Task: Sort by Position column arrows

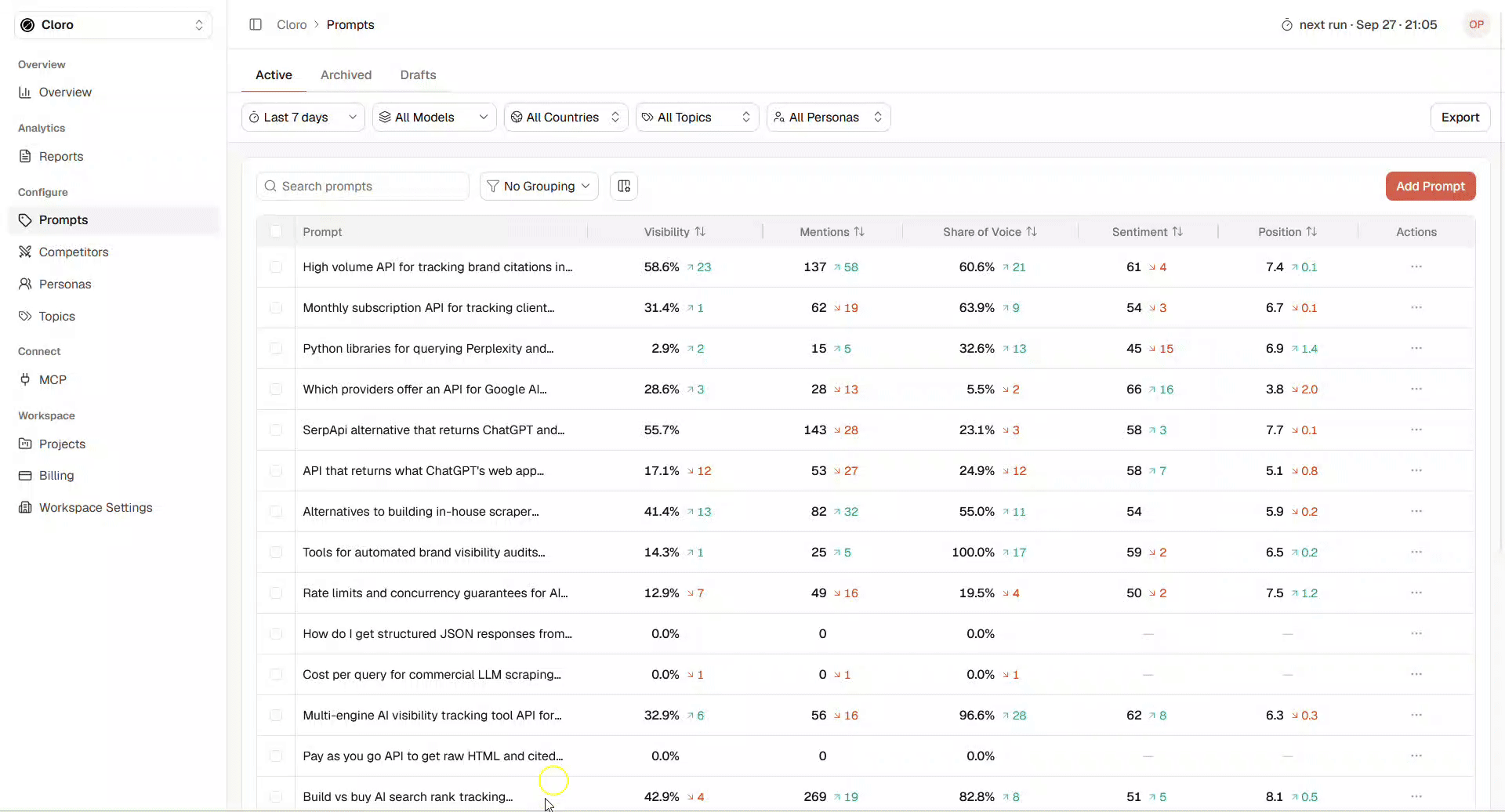Action: (1311, 231)
